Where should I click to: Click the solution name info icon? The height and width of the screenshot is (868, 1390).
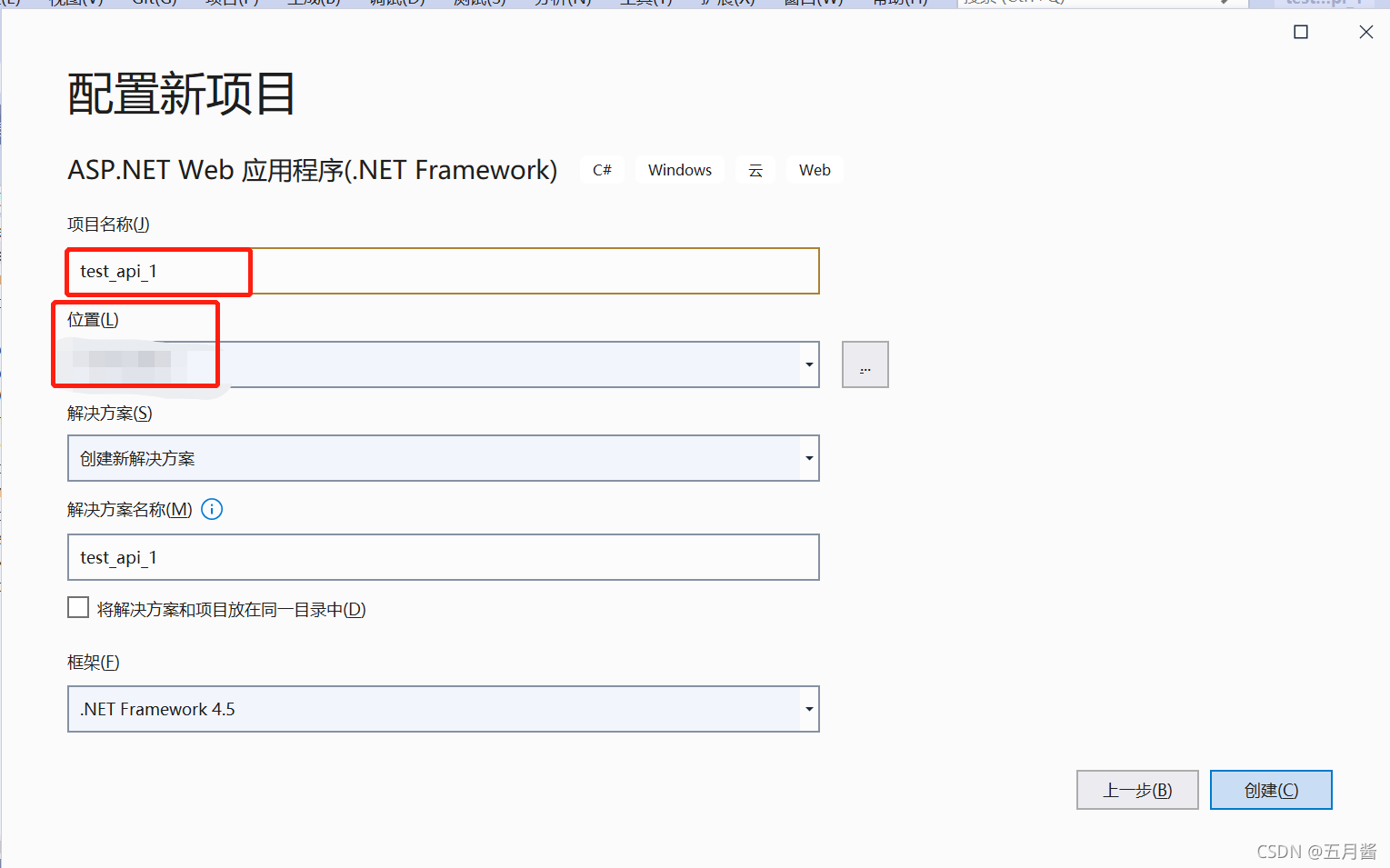tap(212, 509)
